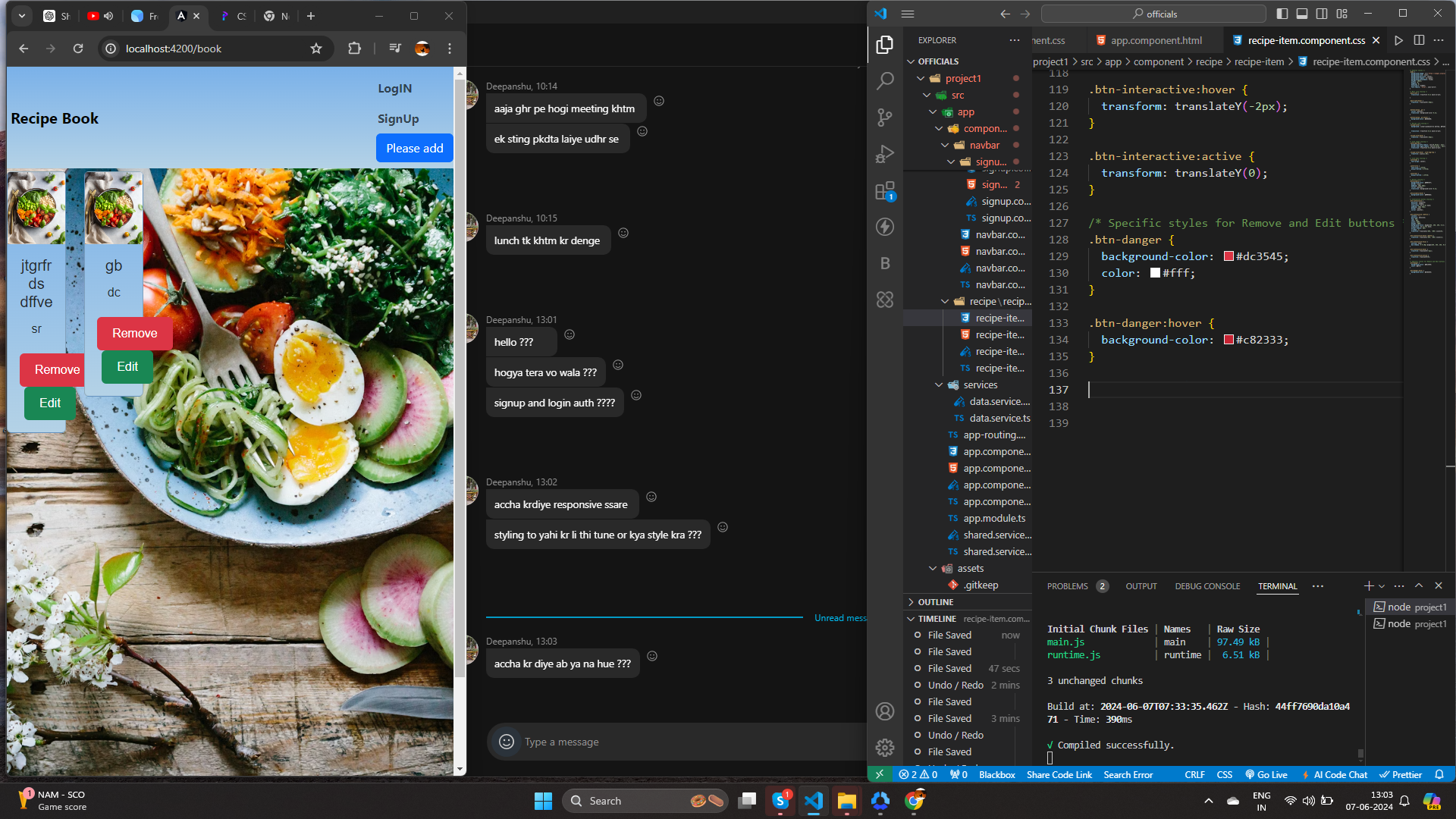Open the emoji picker in message box
The width and height of the screenshot is (1456, 819).
pyautogui.click(x=507, y=742)
